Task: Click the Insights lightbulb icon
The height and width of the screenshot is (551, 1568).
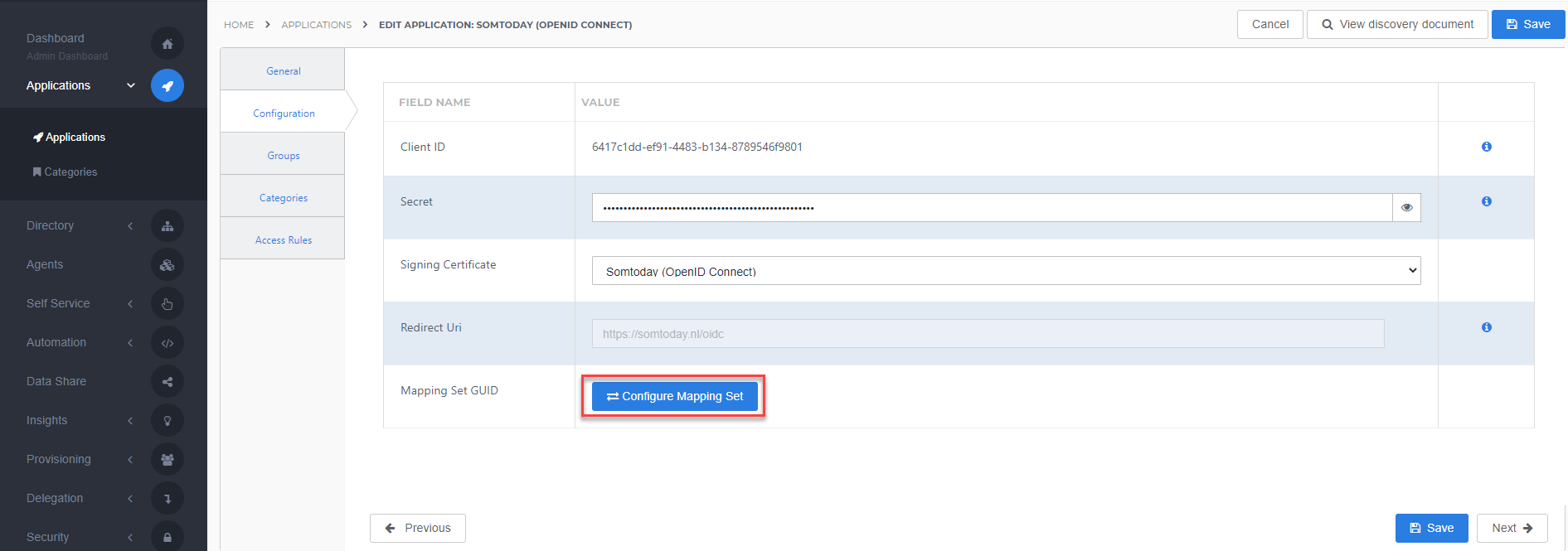Action: tap(167, 421)
